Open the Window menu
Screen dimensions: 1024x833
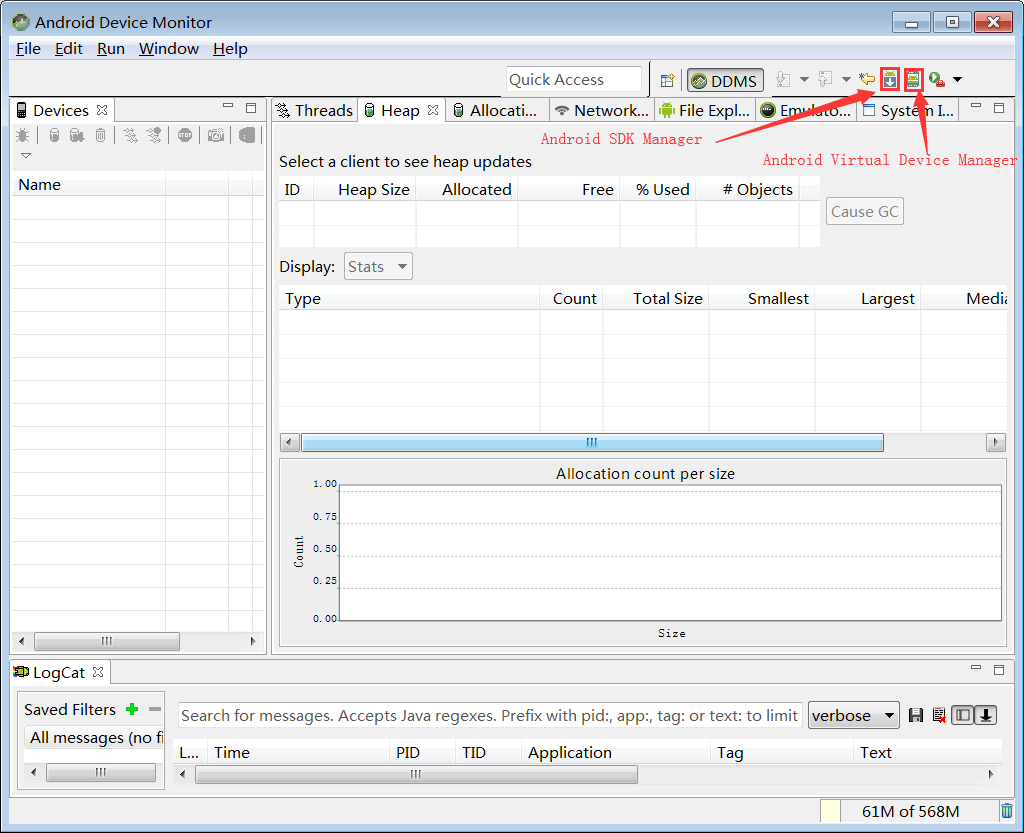(x=168, y=49)
